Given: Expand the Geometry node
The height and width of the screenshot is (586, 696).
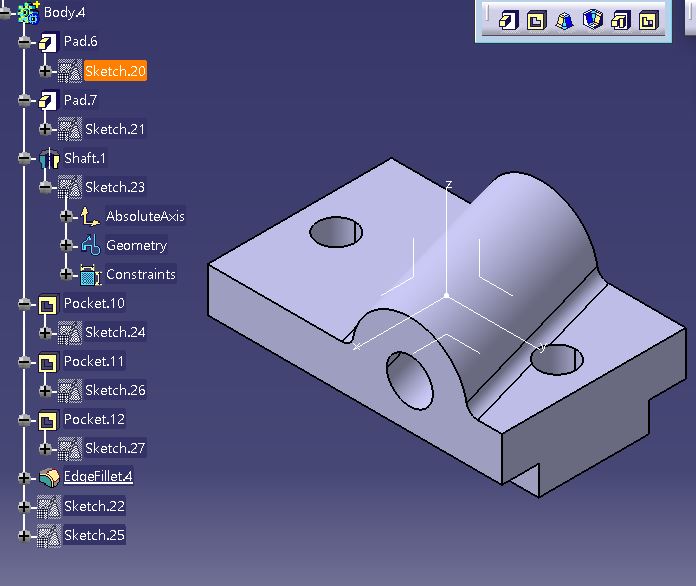Looking at the screenshot, I should (66, 245).
